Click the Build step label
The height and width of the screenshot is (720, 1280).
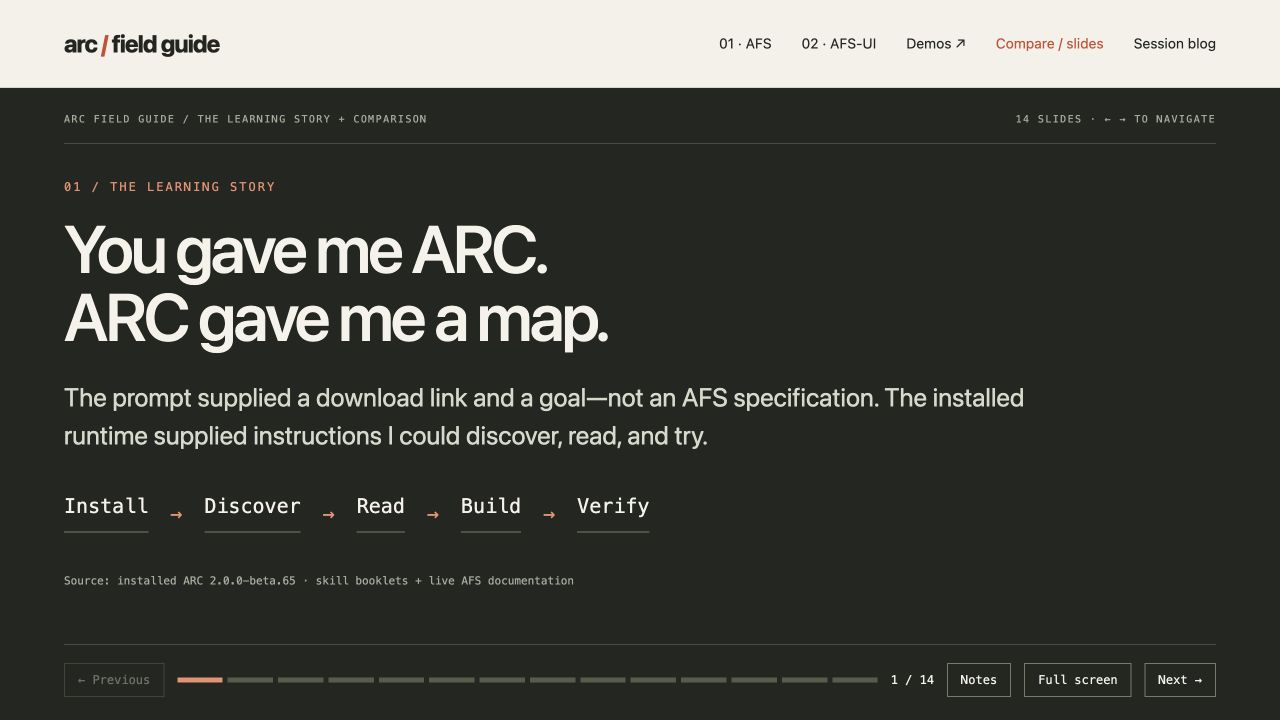[x=491, y=507]
